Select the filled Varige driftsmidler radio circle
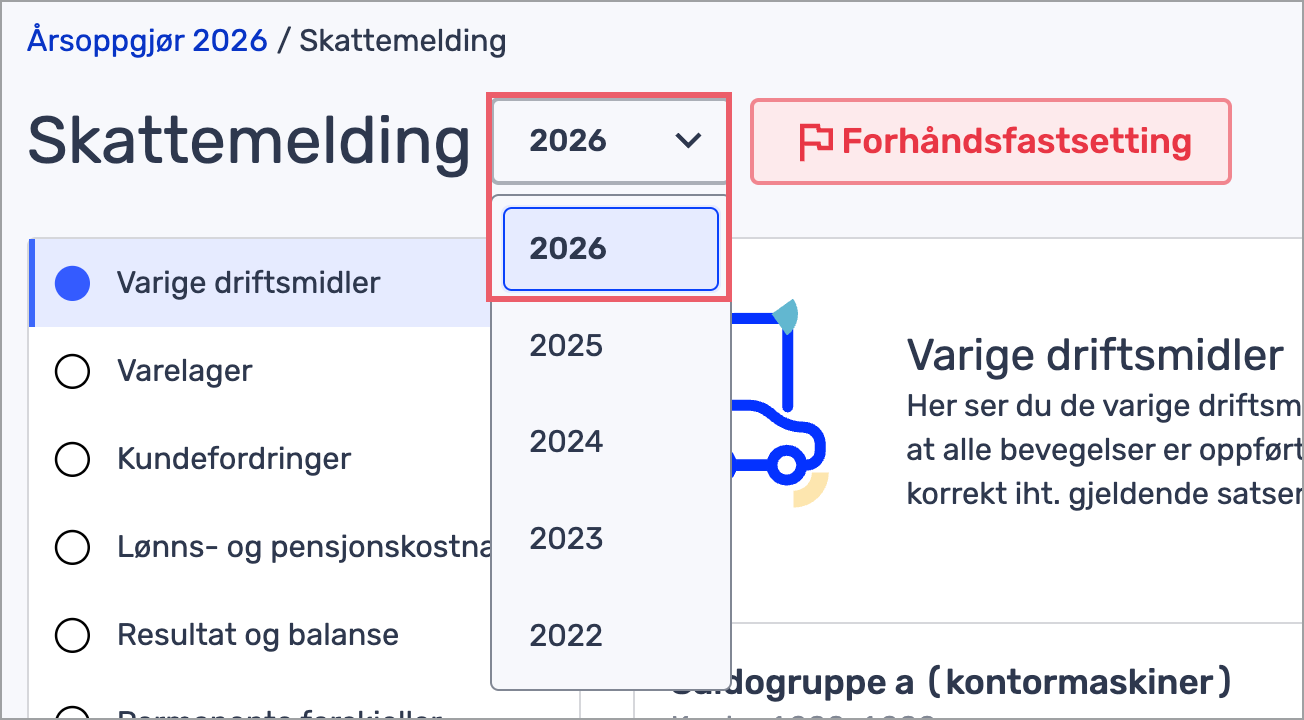1304x720 pixels. pos(72,283)
